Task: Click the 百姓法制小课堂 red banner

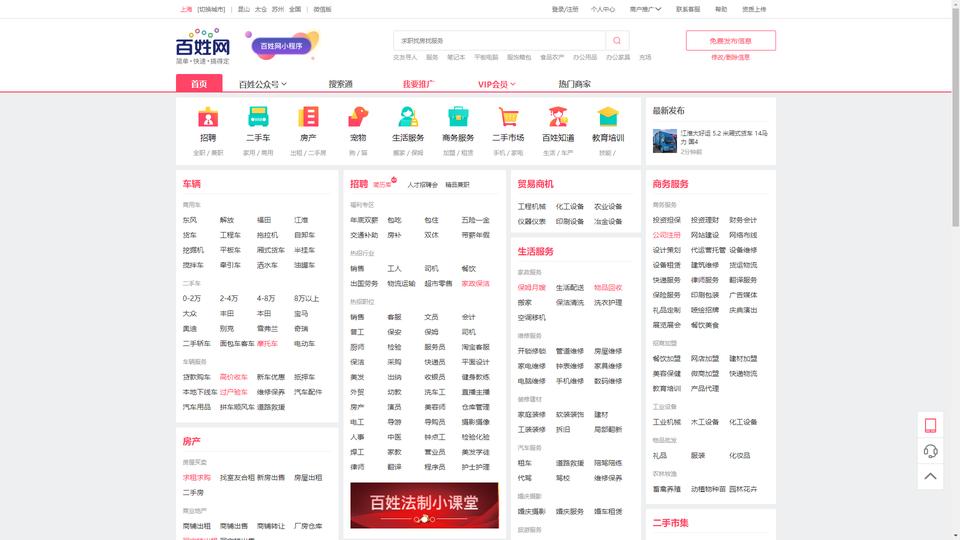Action: coord(424,505)
